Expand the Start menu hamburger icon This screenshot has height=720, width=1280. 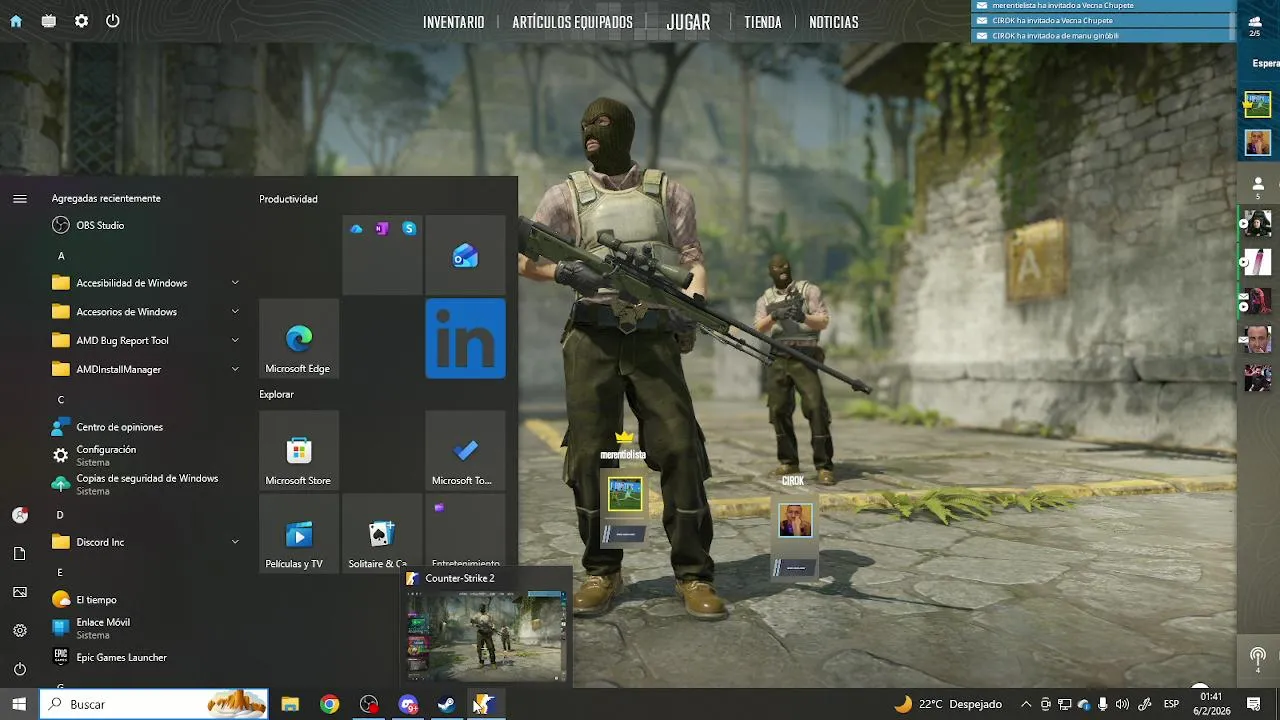[20, 199]
